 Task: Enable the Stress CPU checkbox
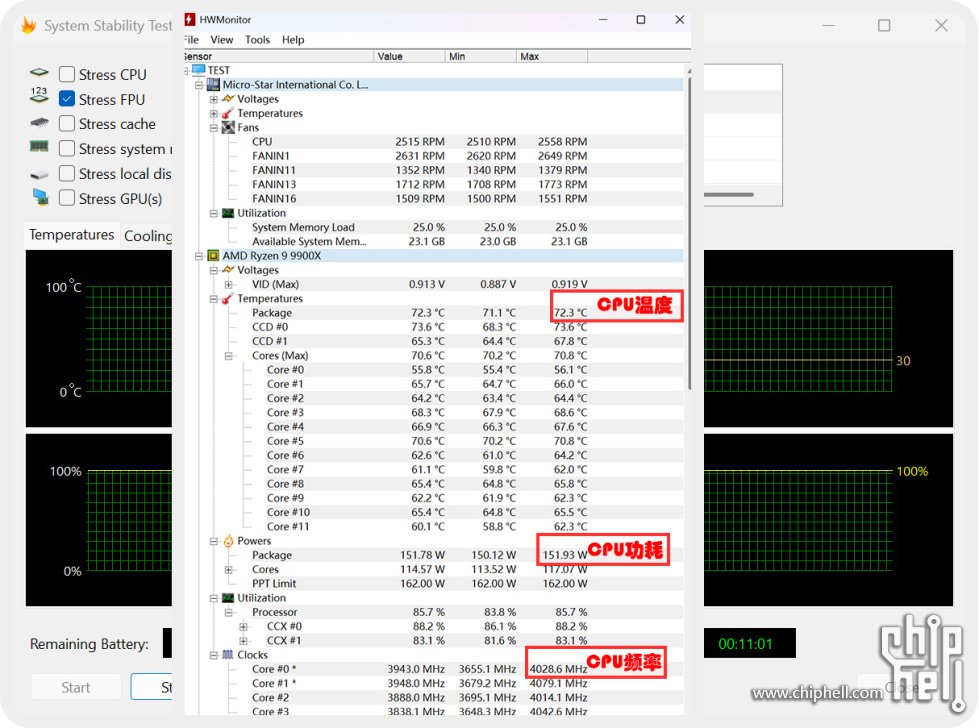tap(67, 74)
